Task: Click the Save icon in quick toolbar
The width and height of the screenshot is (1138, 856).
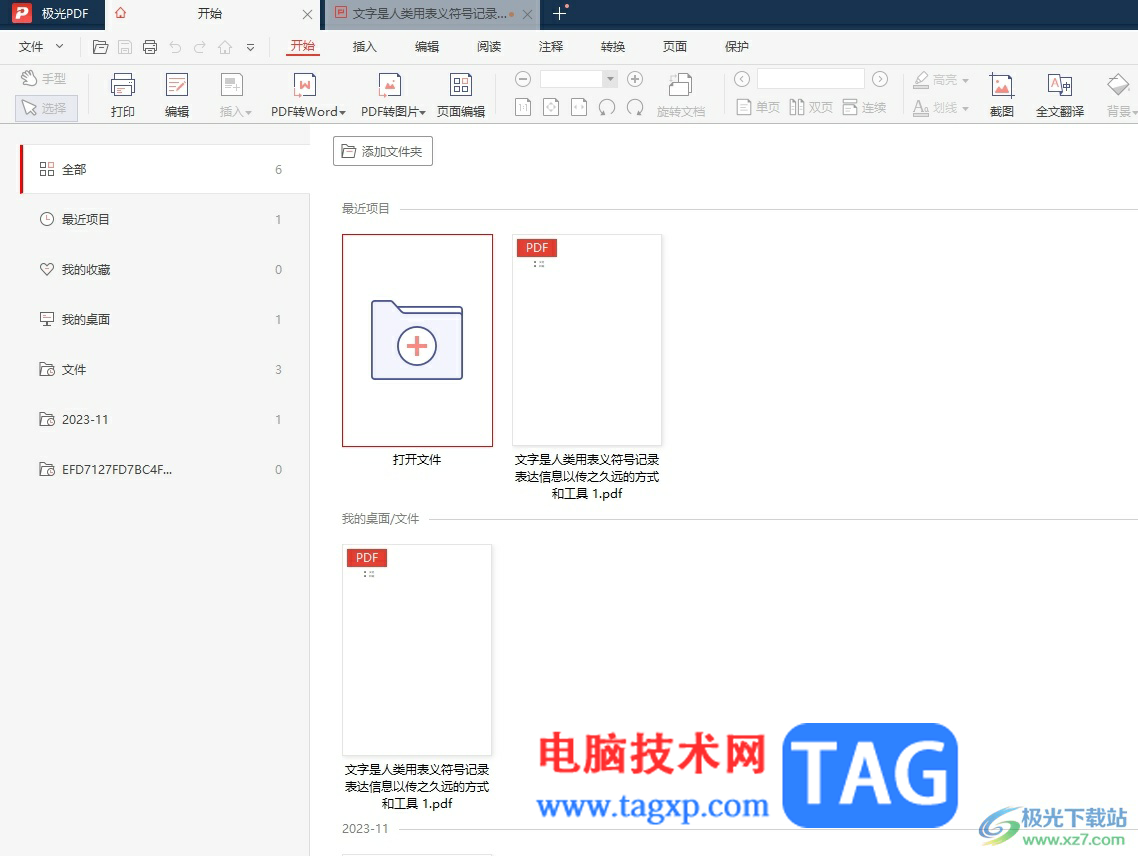Action: [125, 47]
